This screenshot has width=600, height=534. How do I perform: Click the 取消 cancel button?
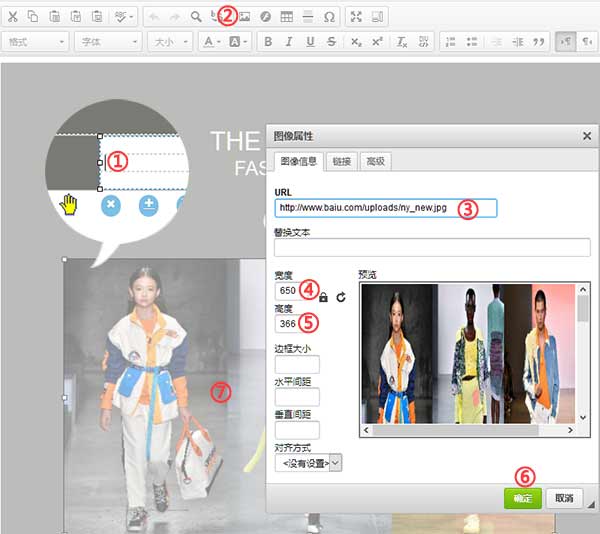coord(564,498)
